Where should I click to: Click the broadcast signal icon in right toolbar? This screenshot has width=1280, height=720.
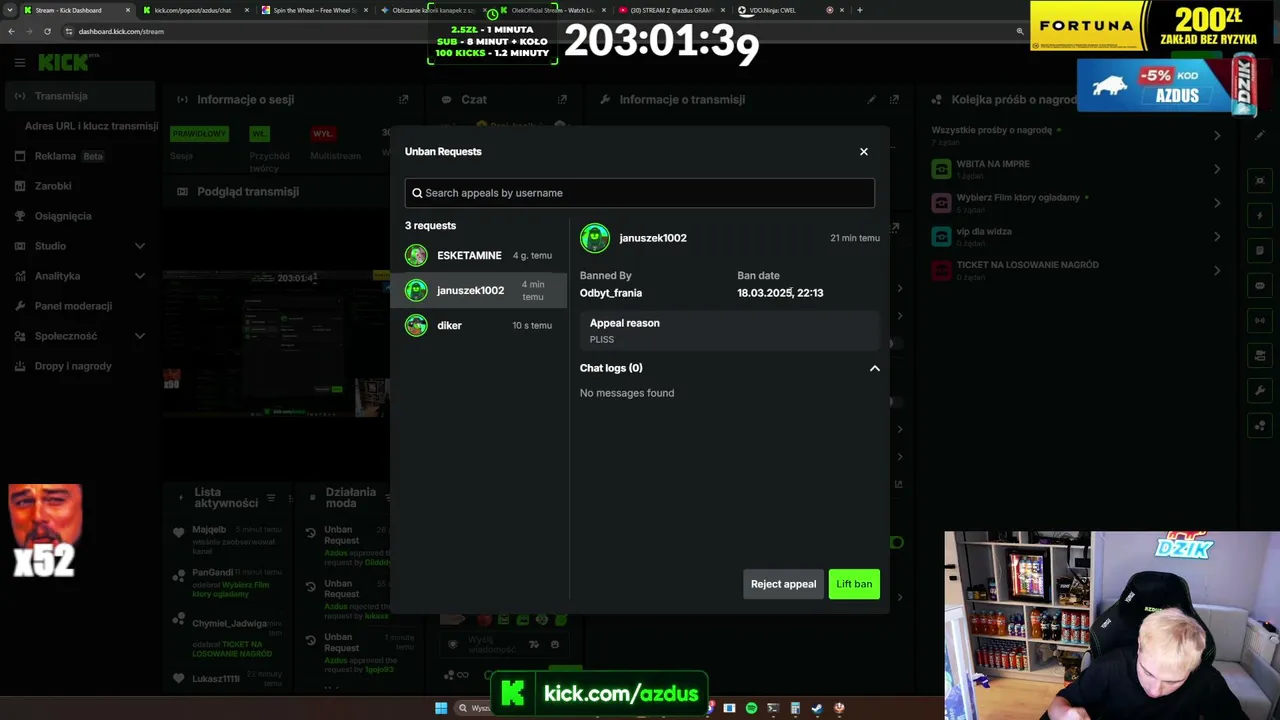pyautogui.click(x=1260, y=321)
